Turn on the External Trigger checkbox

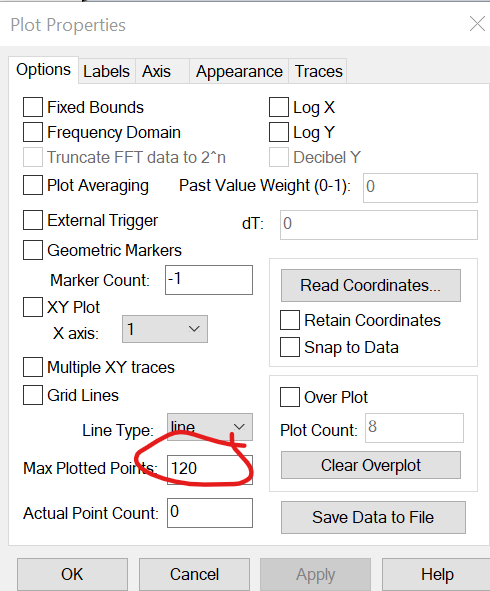click(33, 220)
